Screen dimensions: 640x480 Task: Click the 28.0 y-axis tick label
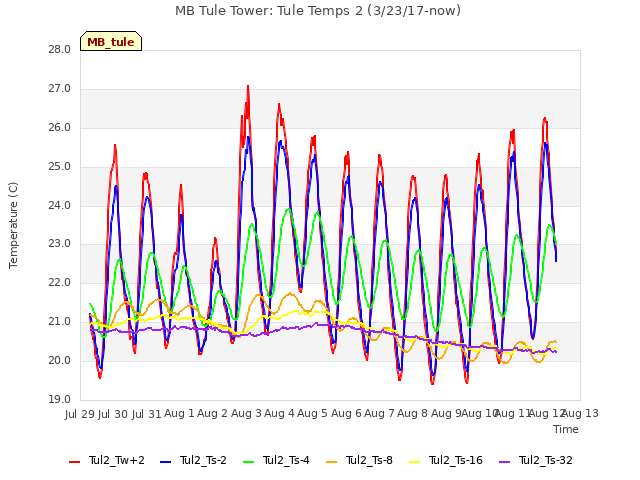[60, 50]
